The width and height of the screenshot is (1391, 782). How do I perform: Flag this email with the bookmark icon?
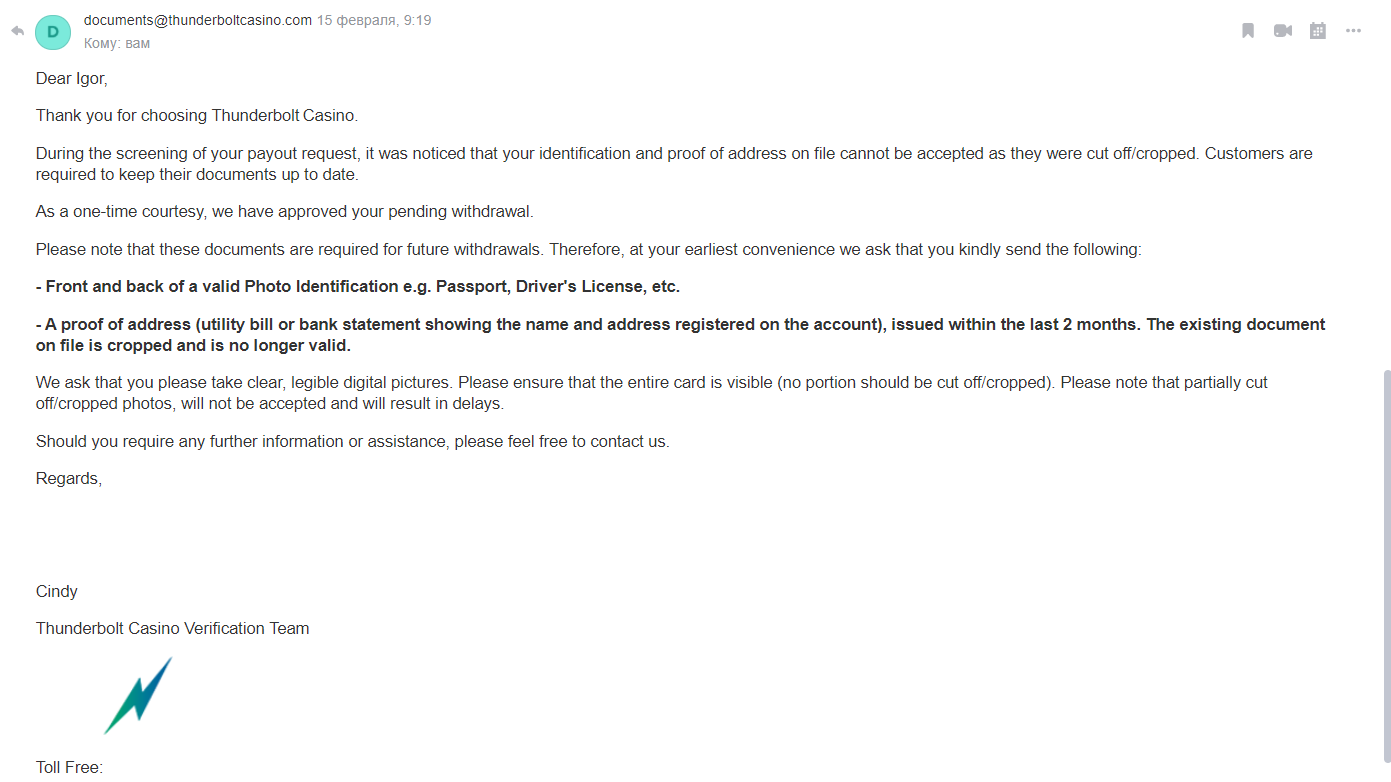point(1248,31)
